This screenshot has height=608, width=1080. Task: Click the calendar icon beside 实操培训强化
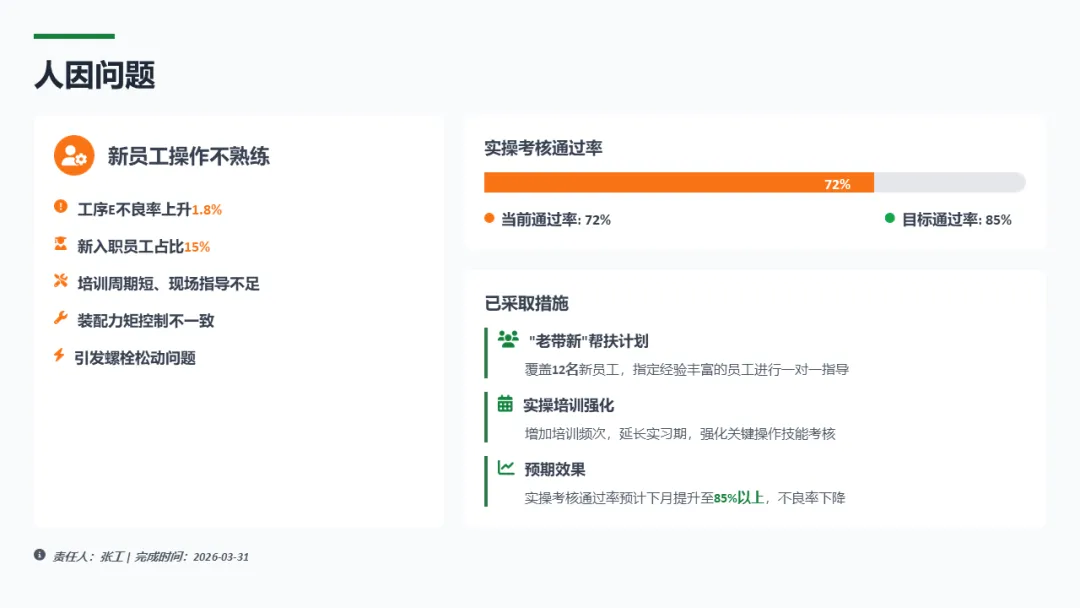[x=505, y=403]
